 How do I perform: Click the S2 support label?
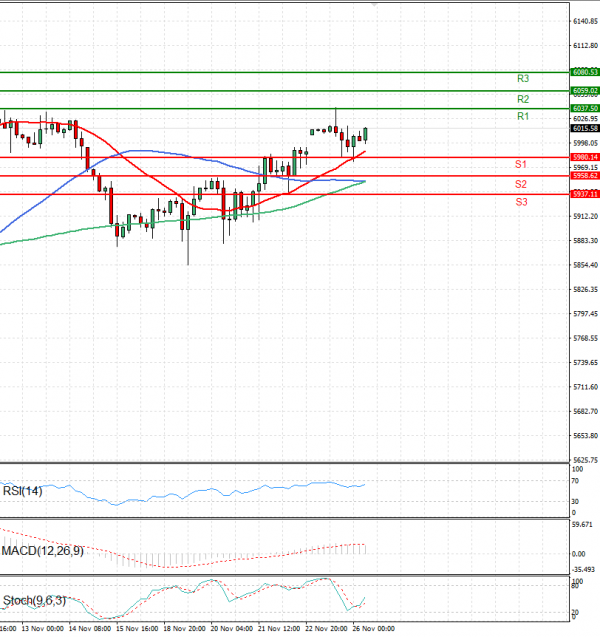point(521,184)
